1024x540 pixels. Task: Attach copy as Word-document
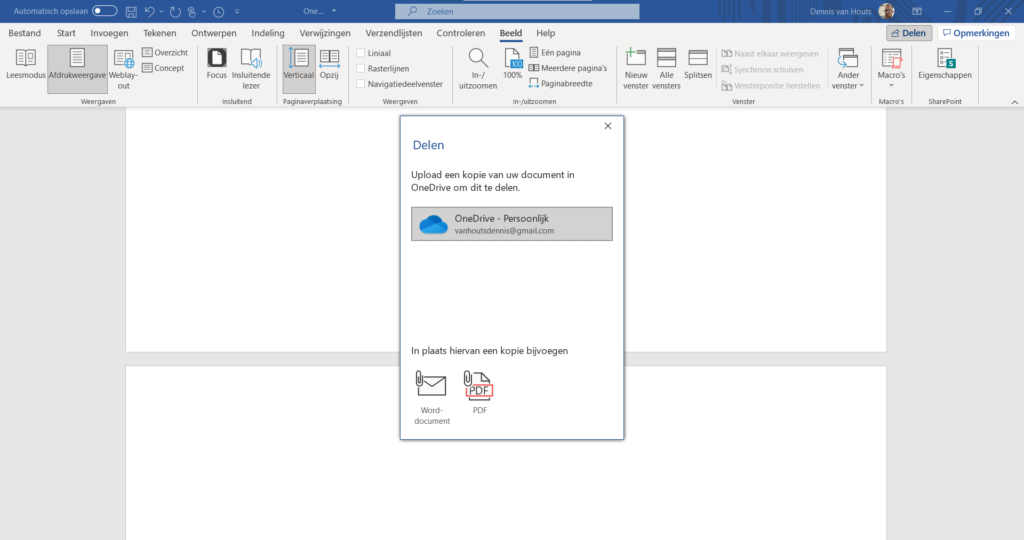click(432, 397)
